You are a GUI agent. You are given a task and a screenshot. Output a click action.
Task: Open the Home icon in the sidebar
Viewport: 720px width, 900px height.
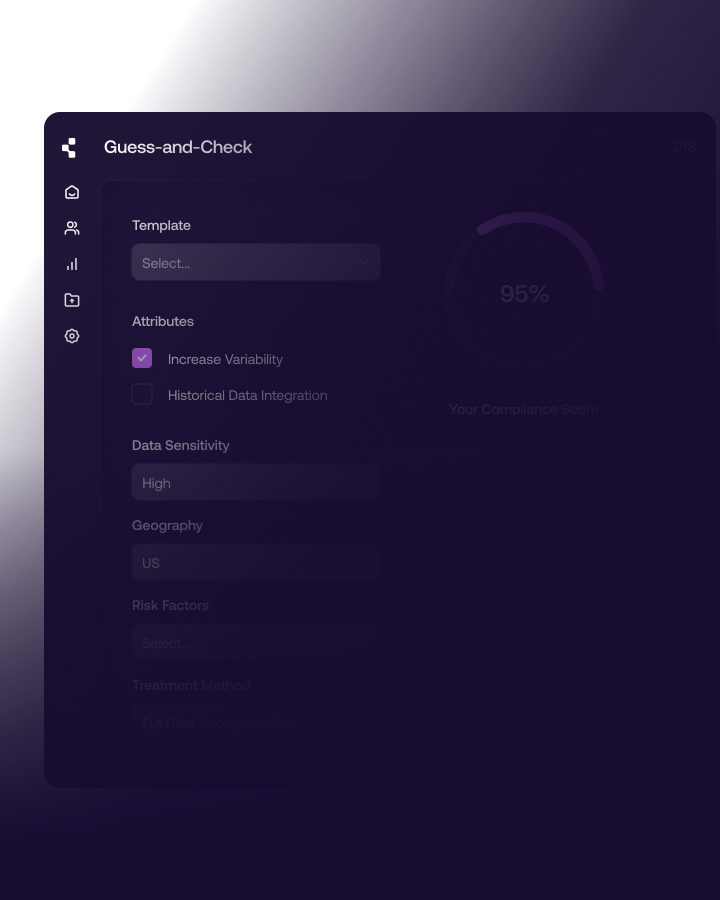point(72,192)
